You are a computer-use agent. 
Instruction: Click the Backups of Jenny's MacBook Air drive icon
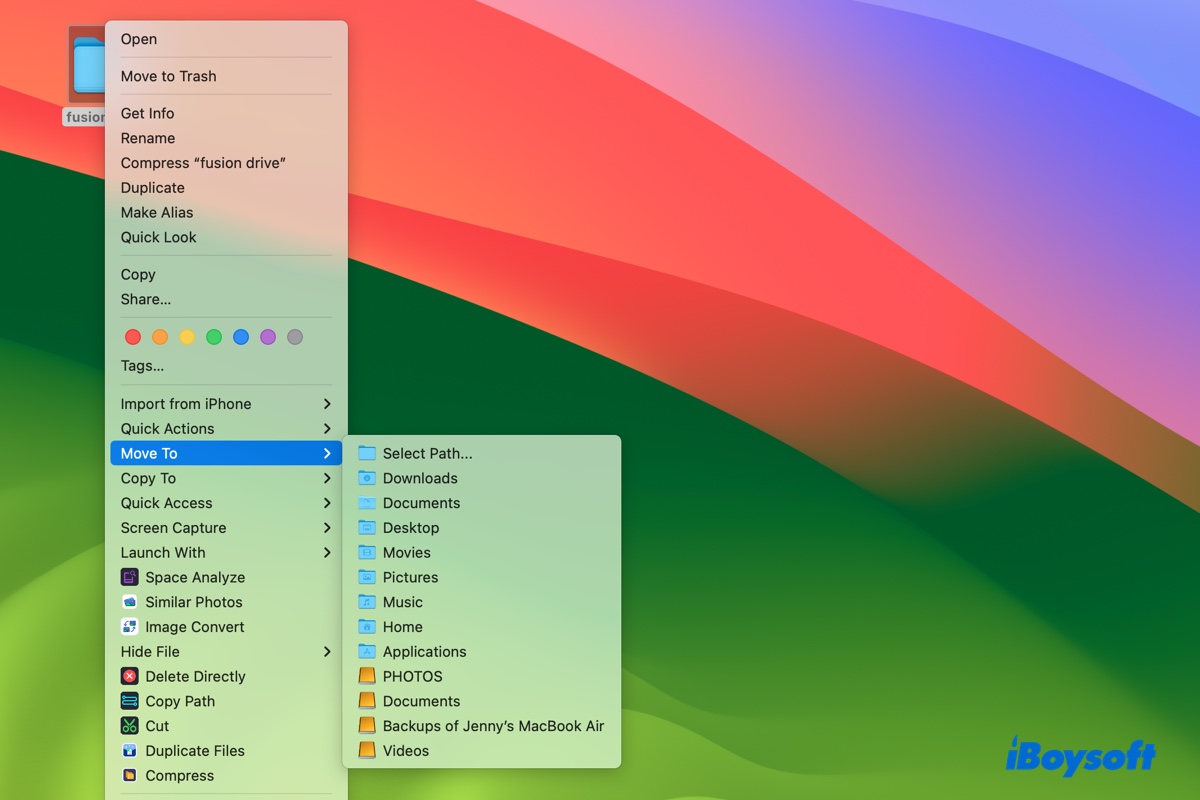[367, 726]
